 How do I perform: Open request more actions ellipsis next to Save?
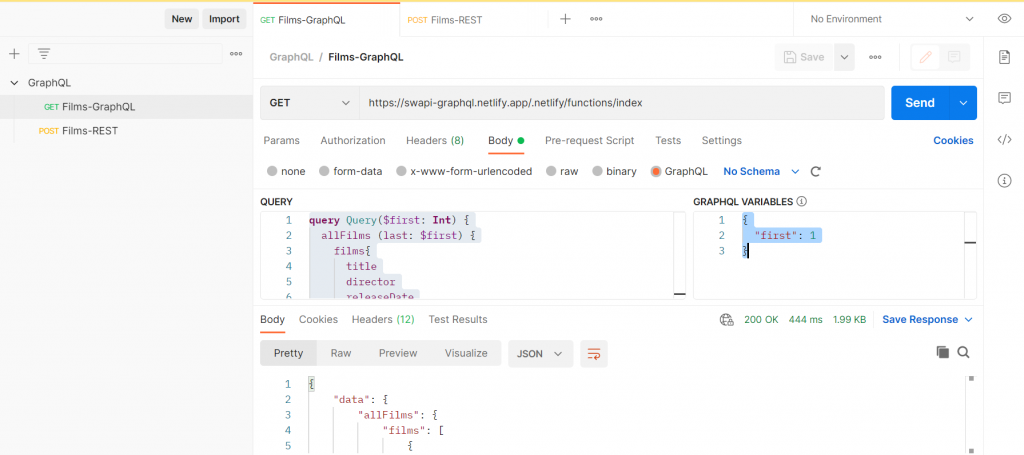(875, 57)
